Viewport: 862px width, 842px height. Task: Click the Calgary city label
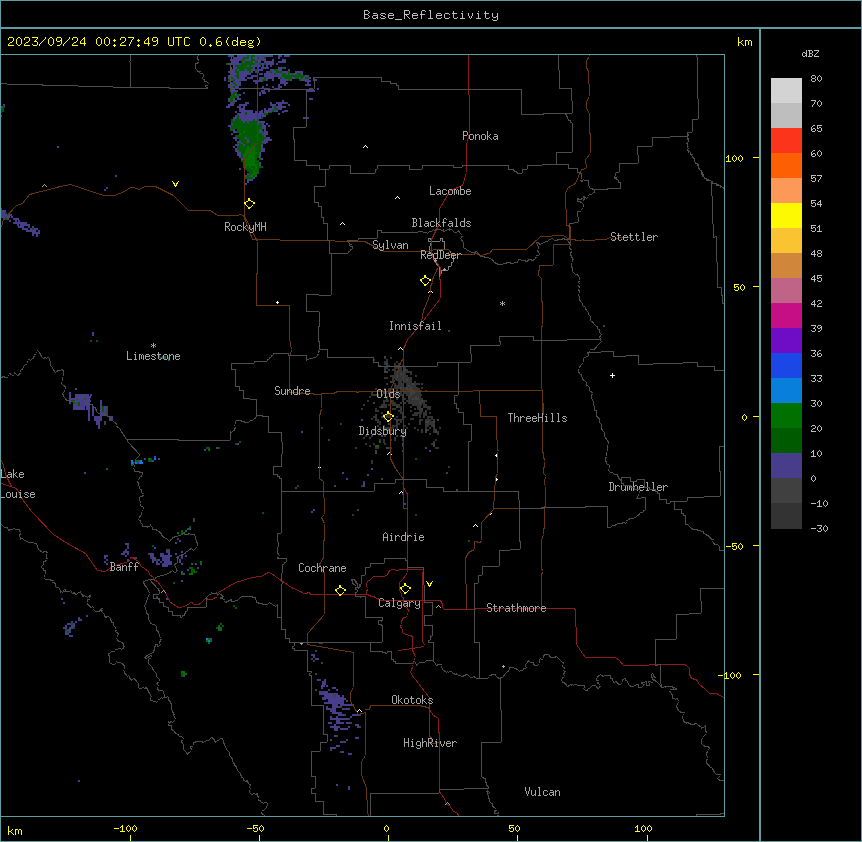pos(399,603)
